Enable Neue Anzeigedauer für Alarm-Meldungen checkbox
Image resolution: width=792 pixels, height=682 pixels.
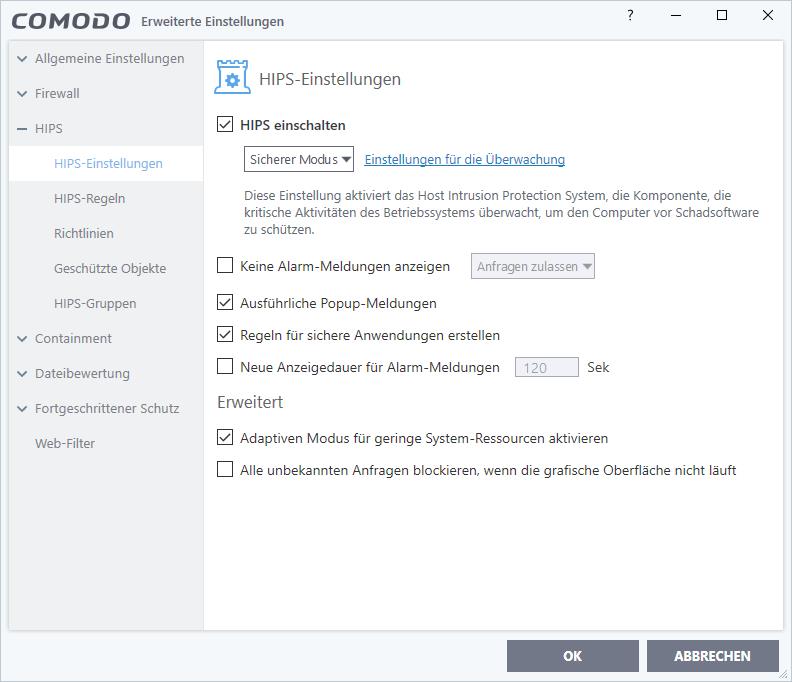(x=225, y=366)
